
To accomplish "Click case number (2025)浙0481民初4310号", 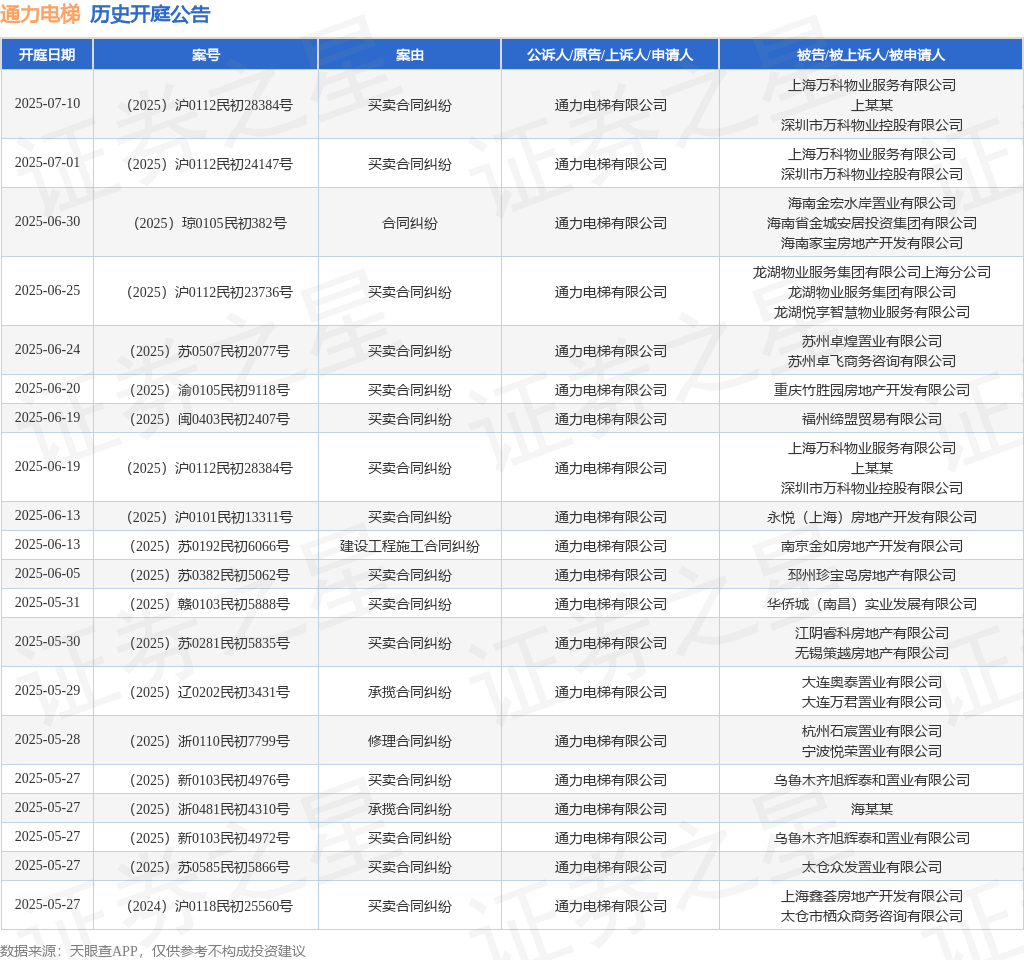I will pyautogui.click(x=210, y=809).
